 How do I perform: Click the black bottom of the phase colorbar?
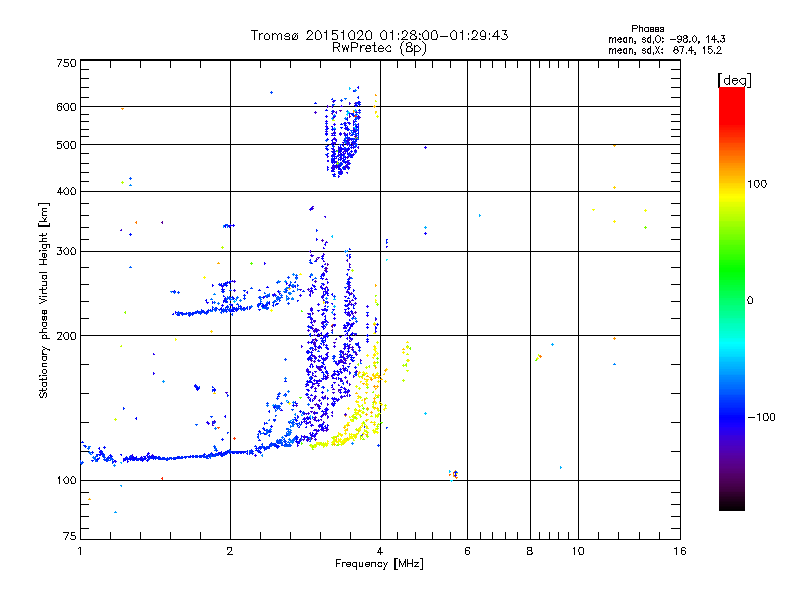click(732, 503)
